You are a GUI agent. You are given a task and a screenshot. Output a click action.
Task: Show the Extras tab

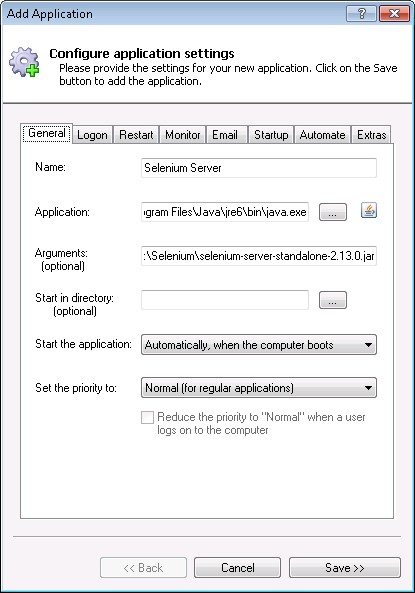[371, 135]
